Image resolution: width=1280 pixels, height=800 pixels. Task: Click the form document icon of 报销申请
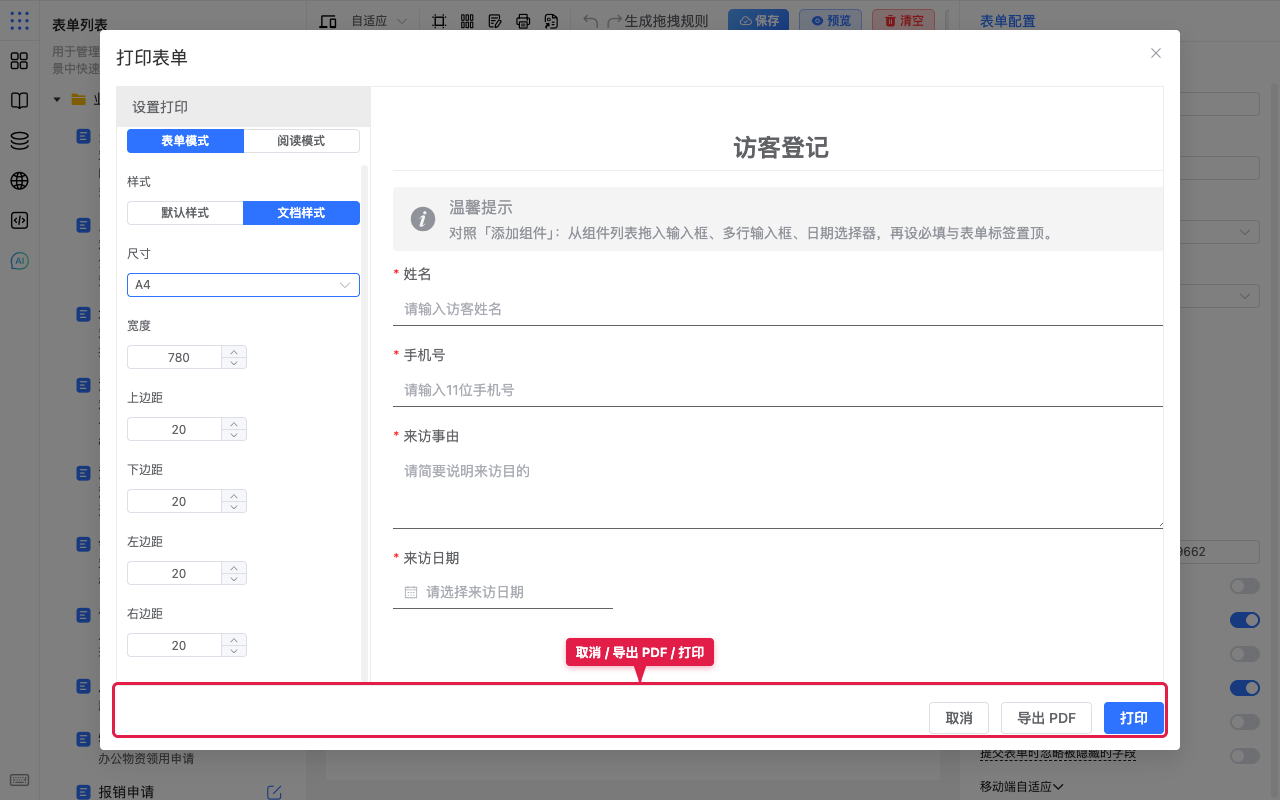click(85, 792)
